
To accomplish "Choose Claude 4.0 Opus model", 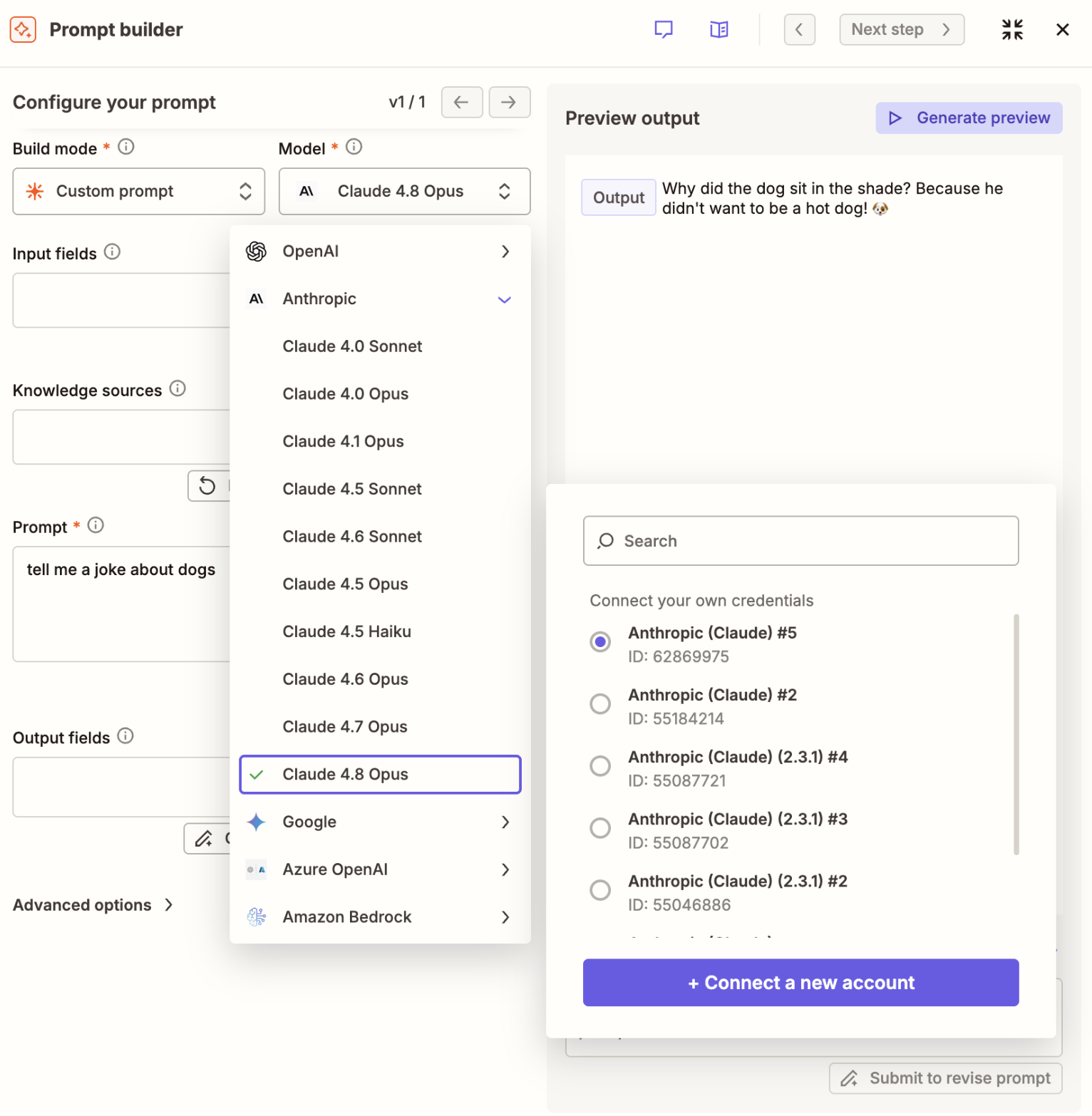I will [380, 394].
